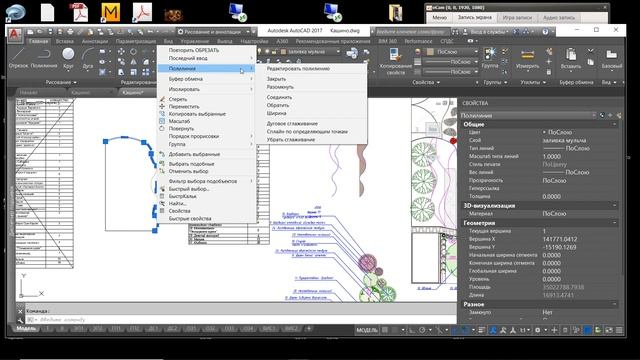
Task: Expand the Рисование panel flyout
Action: (61, 82)
